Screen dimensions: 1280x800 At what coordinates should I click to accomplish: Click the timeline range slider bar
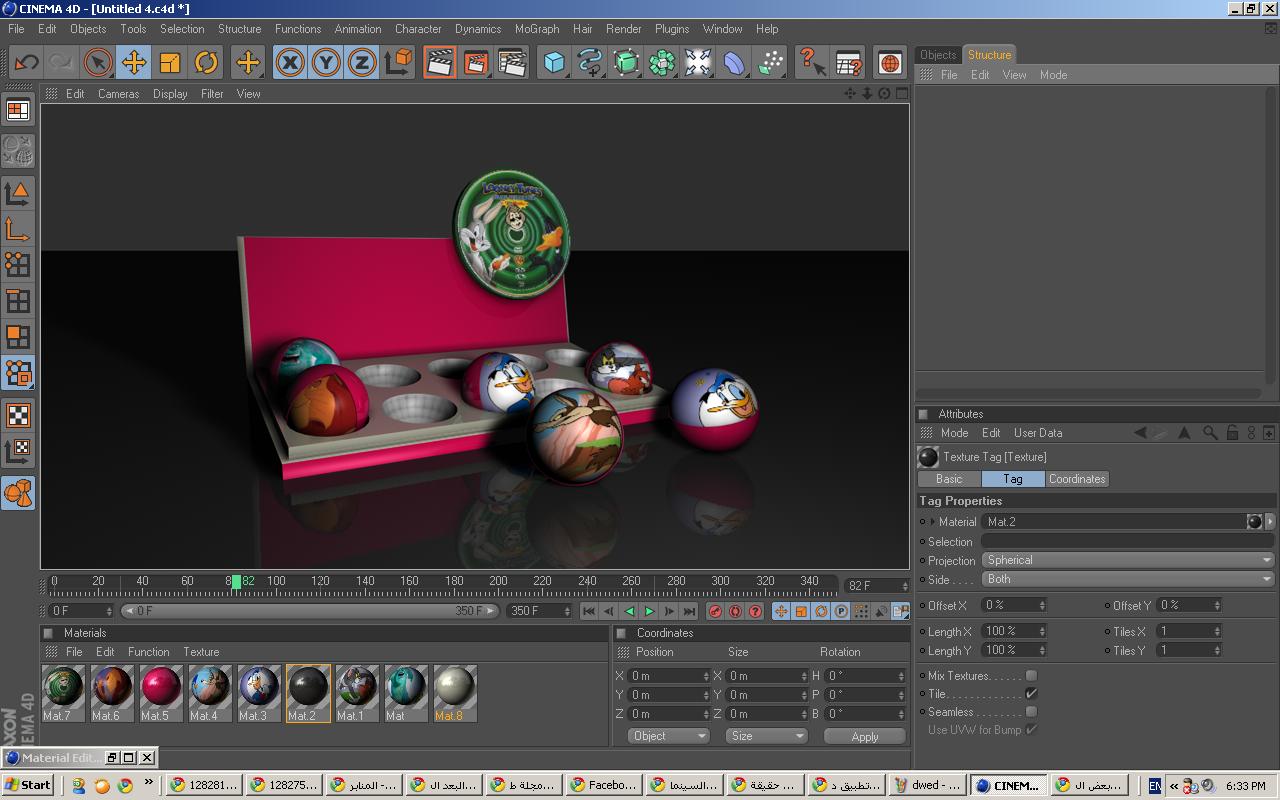(312, 611)
